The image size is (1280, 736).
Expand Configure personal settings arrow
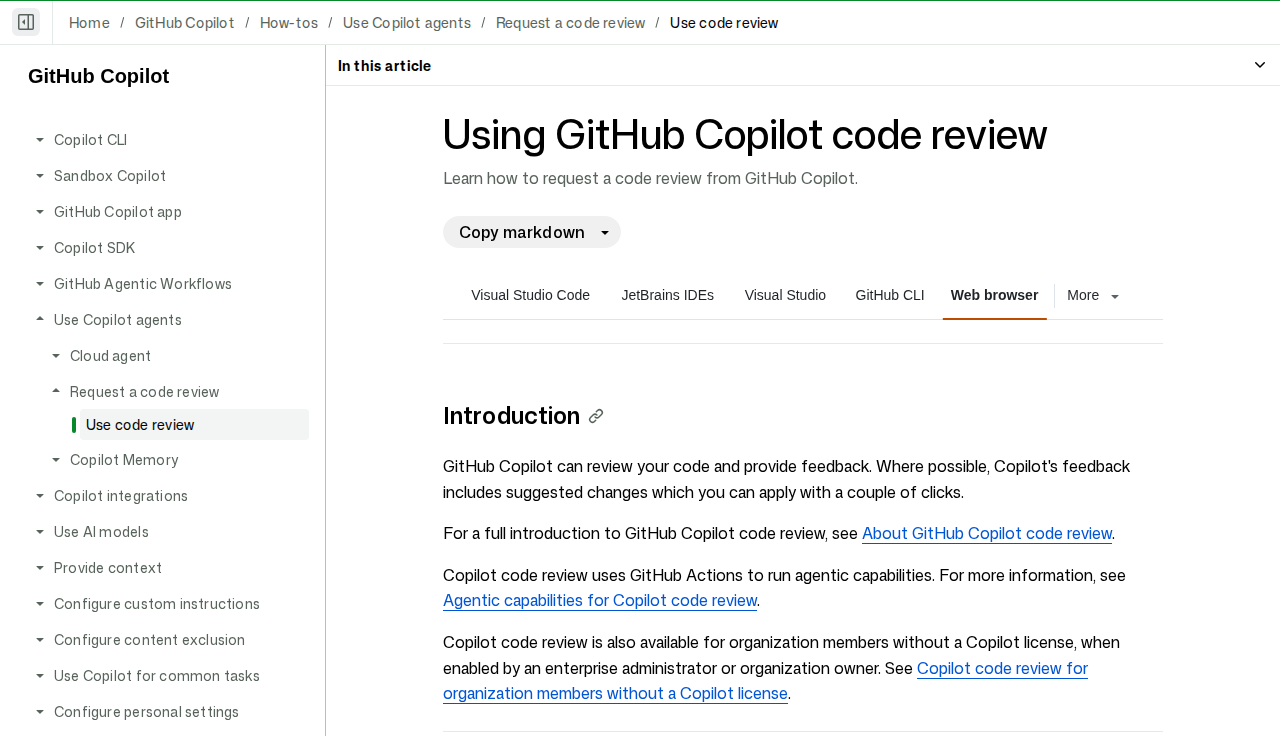tap(40, 712)
